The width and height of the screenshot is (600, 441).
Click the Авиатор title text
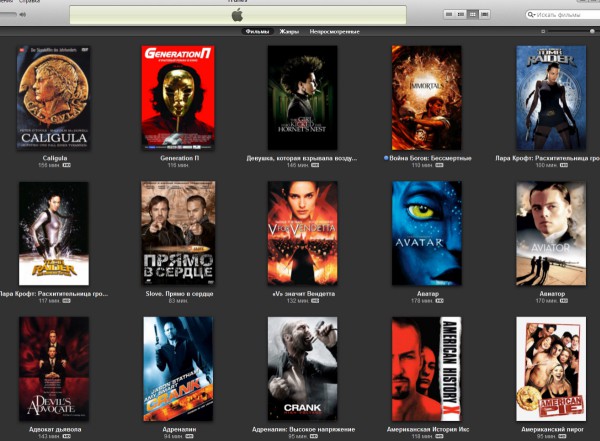[552, 294]
